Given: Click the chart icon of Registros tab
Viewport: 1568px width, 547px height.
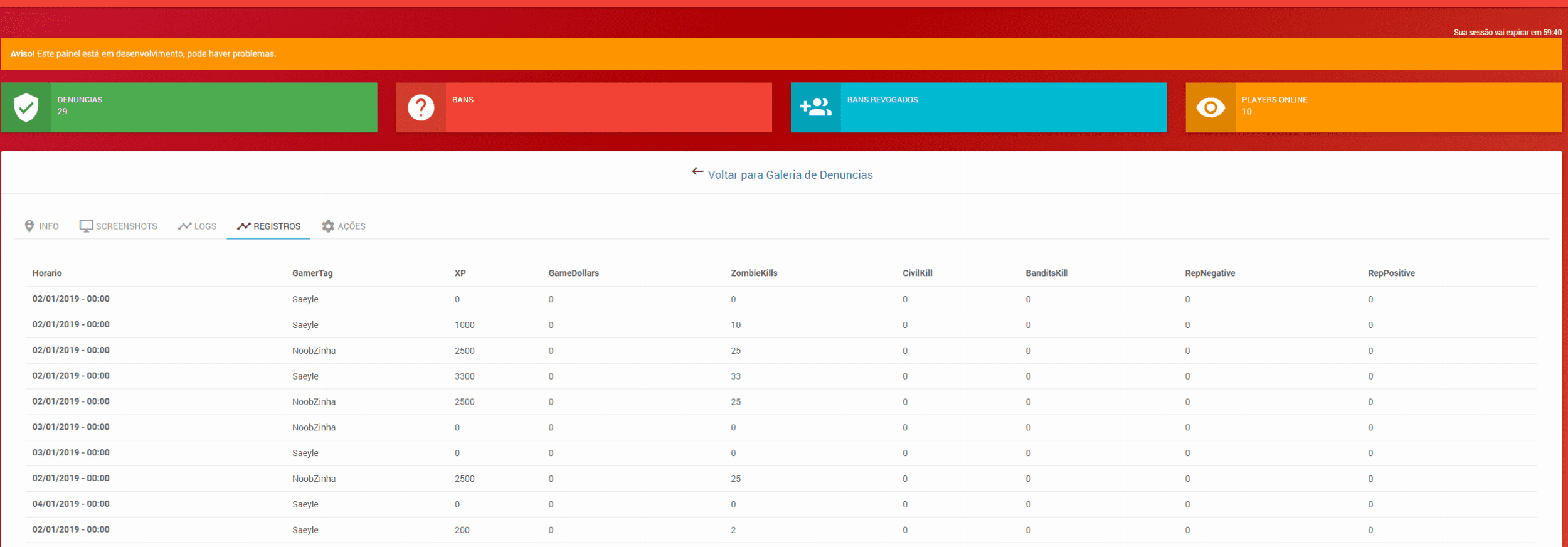Looking at the screenshot, I should point(244,226).
